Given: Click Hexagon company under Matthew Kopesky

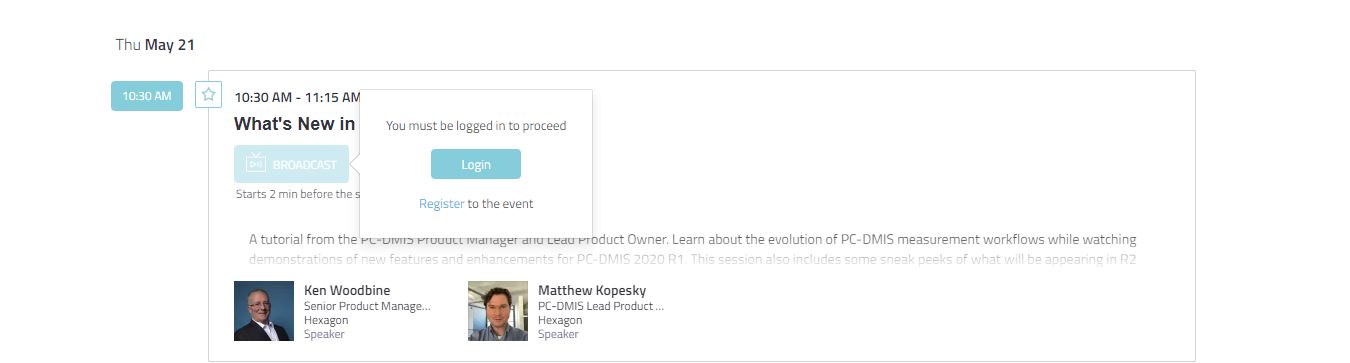Looking at the screenshot, I should coord(560,320).
